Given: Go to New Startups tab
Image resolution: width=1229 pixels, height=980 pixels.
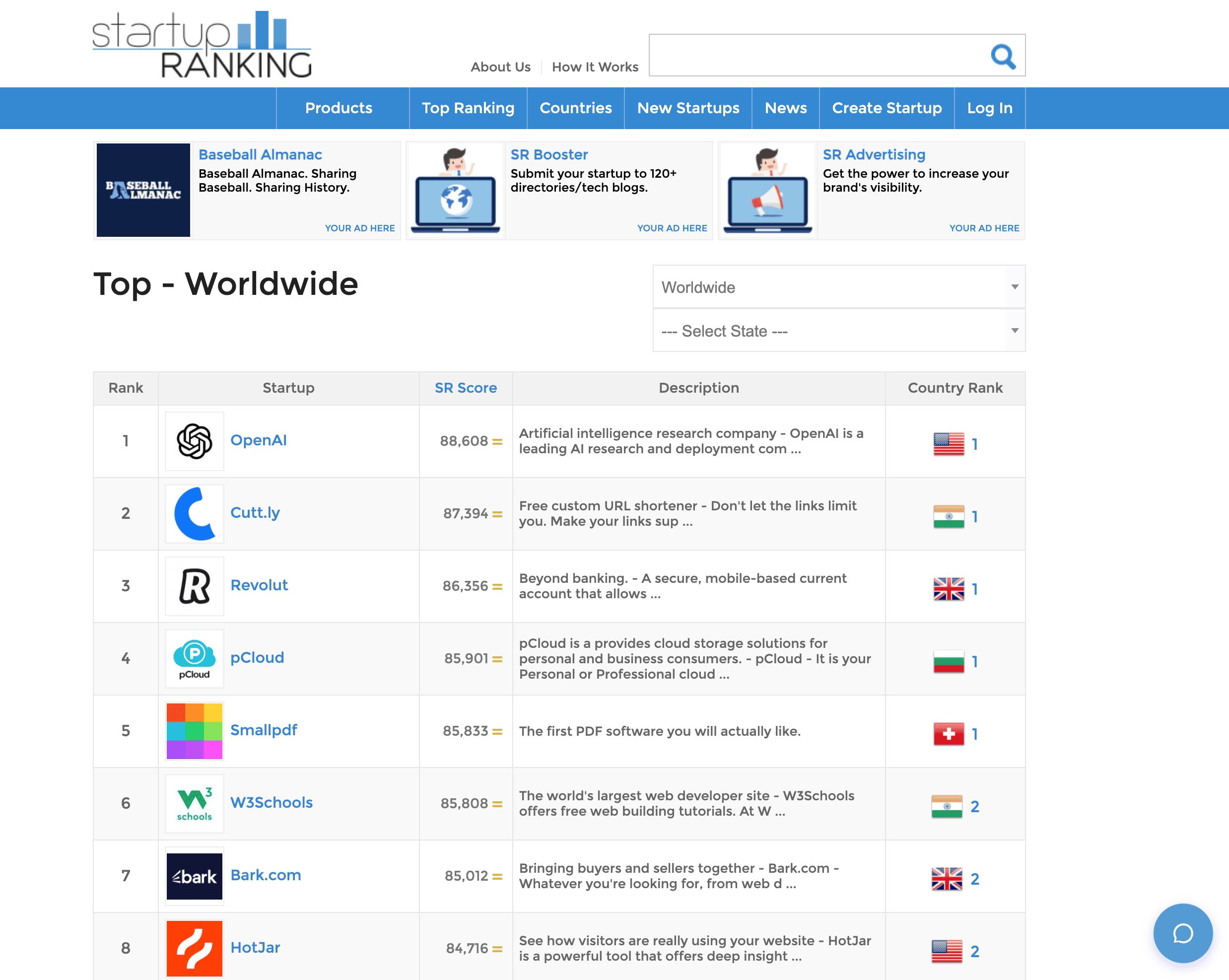Looking at the screenshot, I should tap(688, 108).
